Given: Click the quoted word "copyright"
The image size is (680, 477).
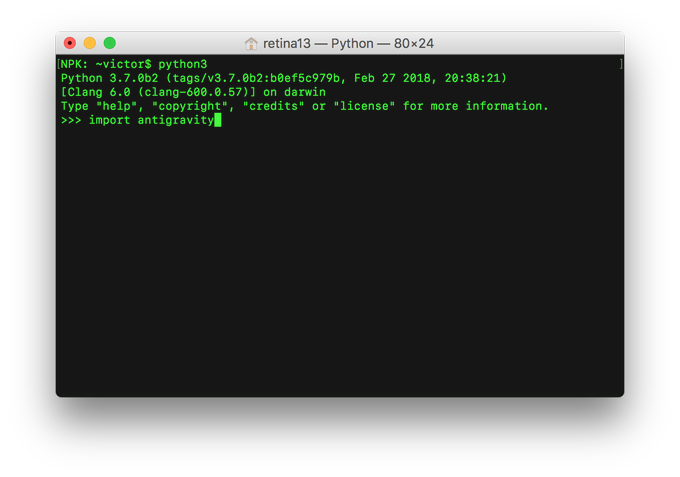Looking at the screenshot, I should point(190,106).
